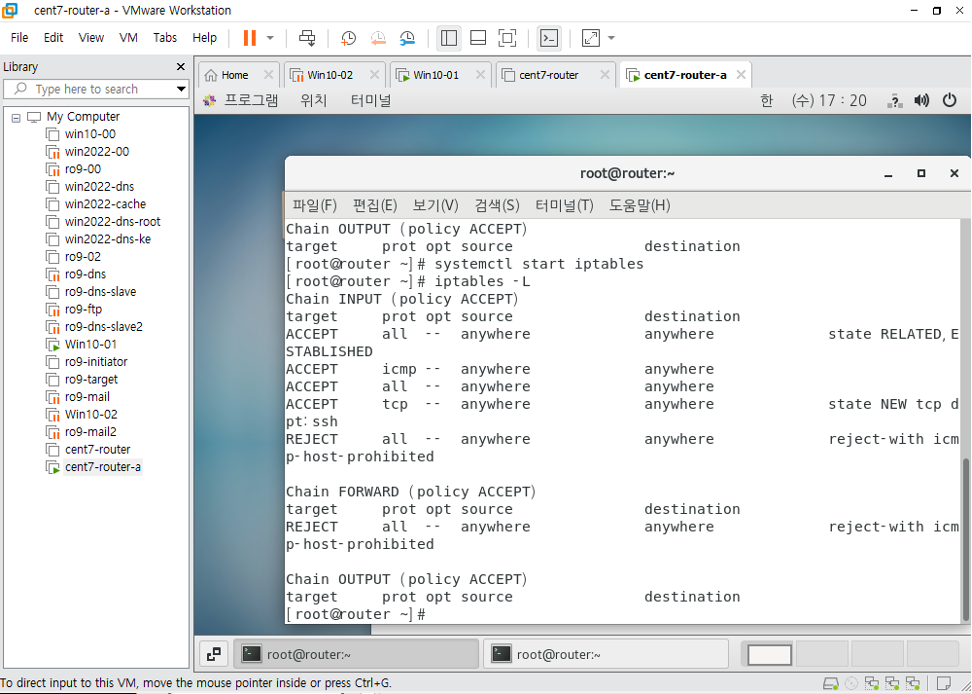Click the volume speaker icon in guest panel
The width and height of the screenshot is (972, 694).
coord(922,100)
